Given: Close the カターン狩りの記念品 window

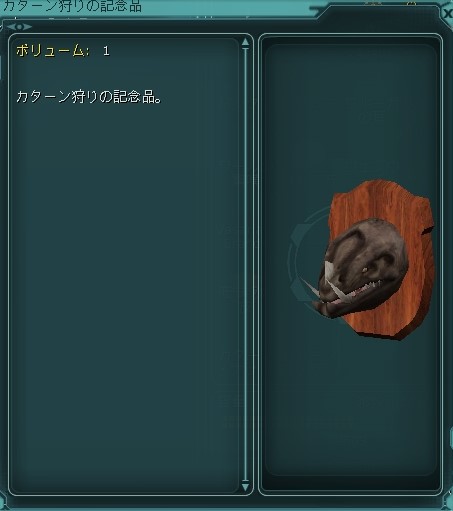Looking at the screenshot, I should pos(448,13).
